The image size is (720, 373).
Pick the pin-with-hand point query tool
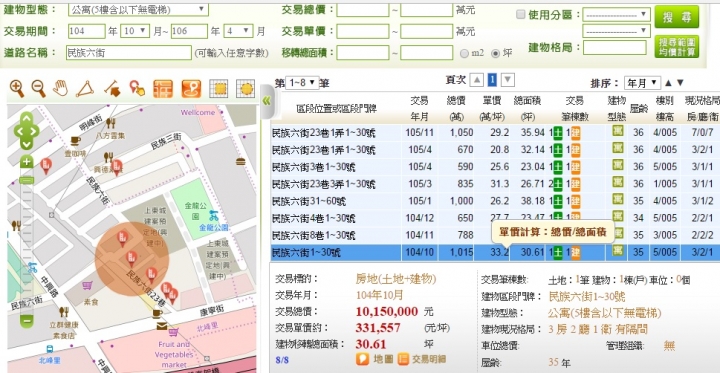coord(136,88)
